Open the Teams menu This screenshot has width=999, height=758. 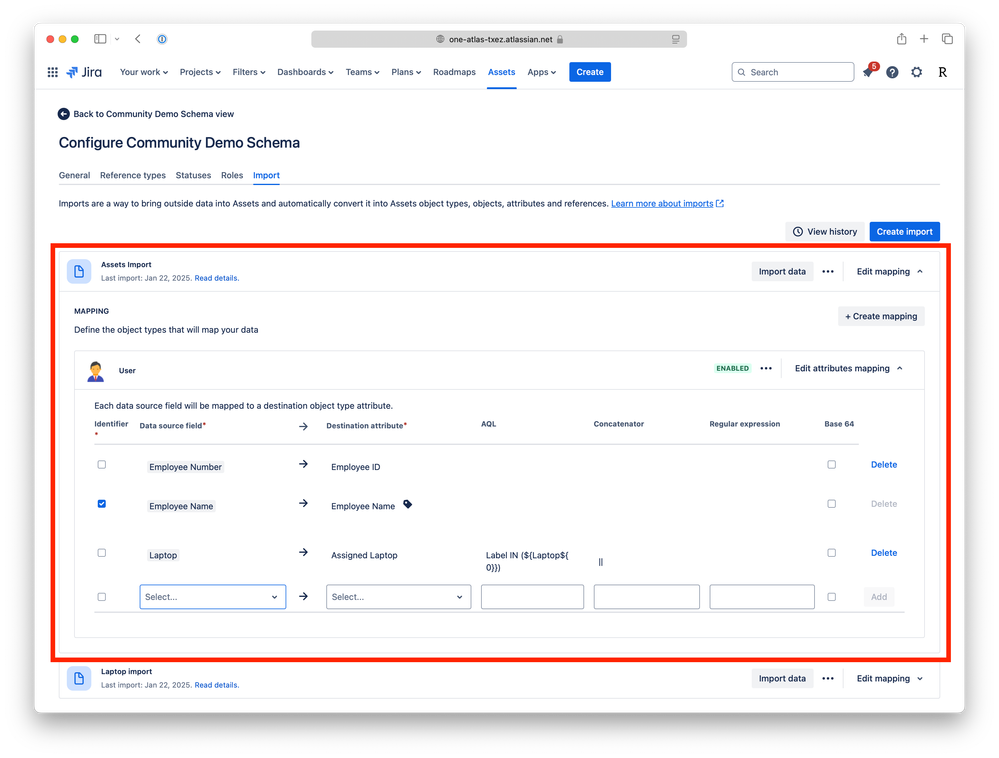362,72
